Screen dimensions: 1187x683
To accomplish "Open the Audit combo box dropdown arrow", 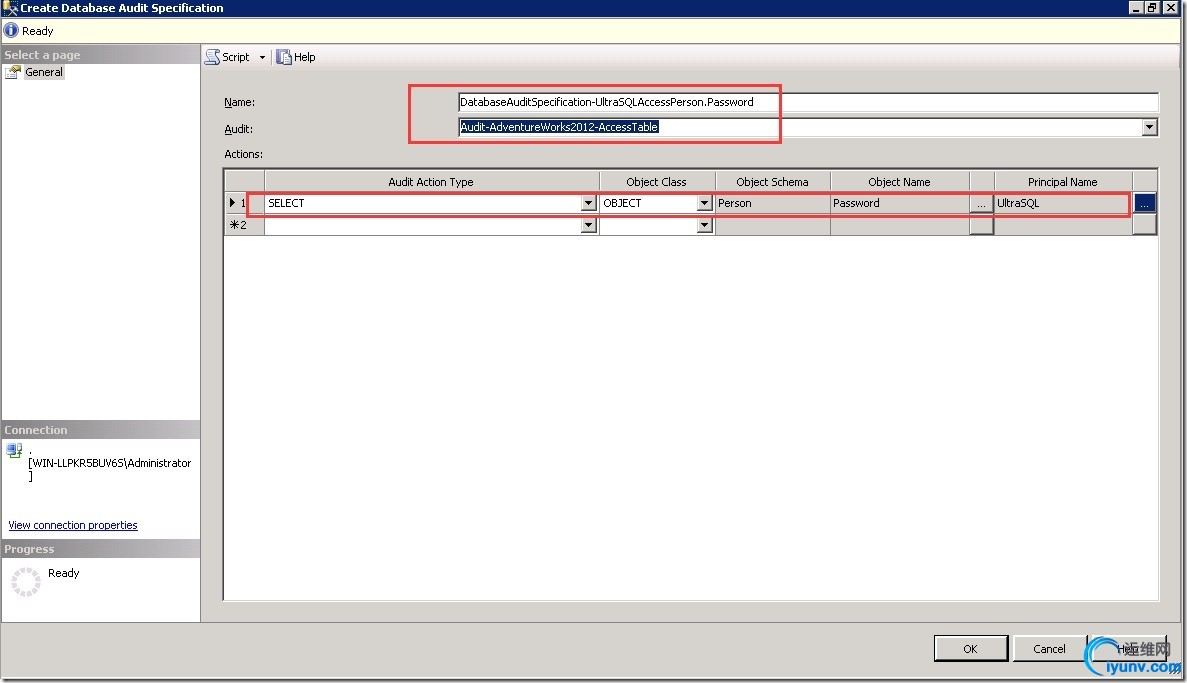I will 1149,127.
